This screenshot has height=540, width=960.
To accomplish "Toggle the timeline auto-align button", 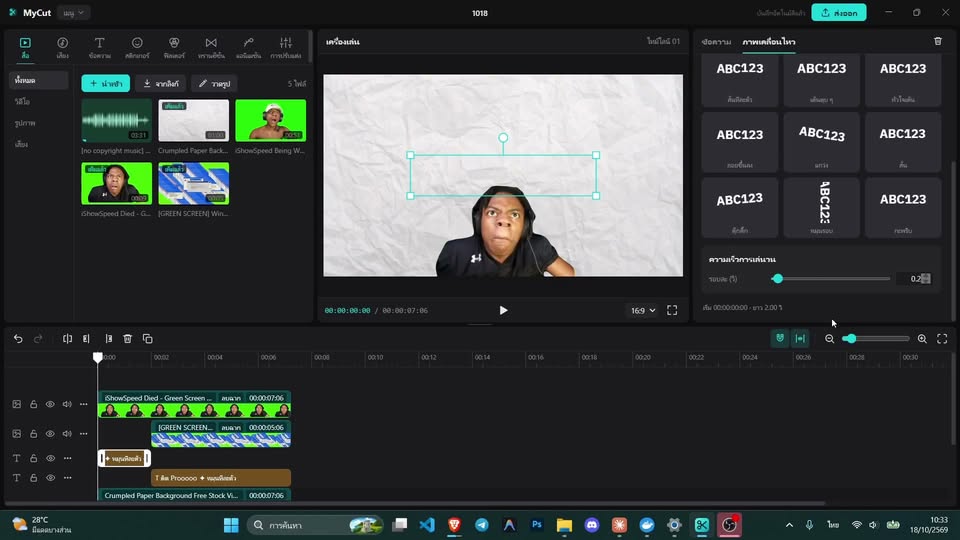I will point(800,339).
